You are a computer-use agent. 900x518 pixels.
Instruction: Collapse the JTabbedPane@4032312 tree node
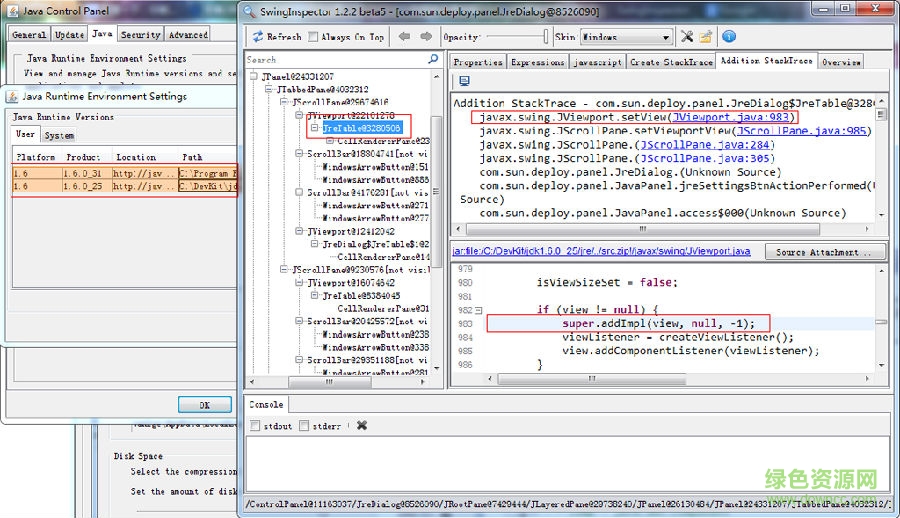269,90
